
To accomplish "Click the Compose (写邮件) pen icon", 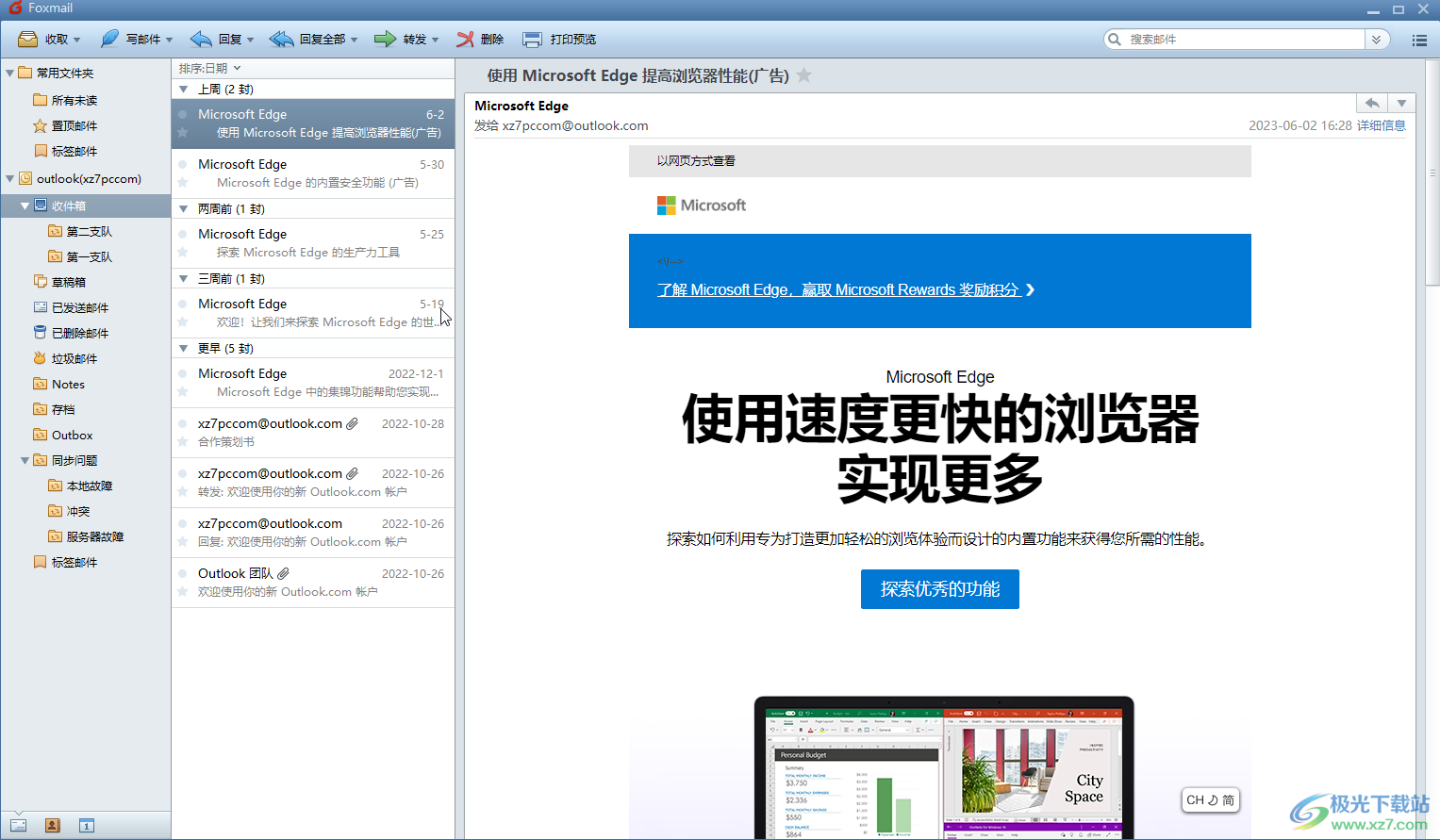I will [x=110, y=39].
